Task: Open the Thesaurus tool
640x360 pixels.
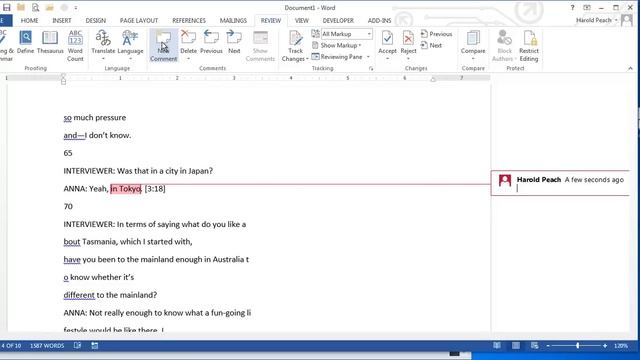Action: click(x=50, y=42)
